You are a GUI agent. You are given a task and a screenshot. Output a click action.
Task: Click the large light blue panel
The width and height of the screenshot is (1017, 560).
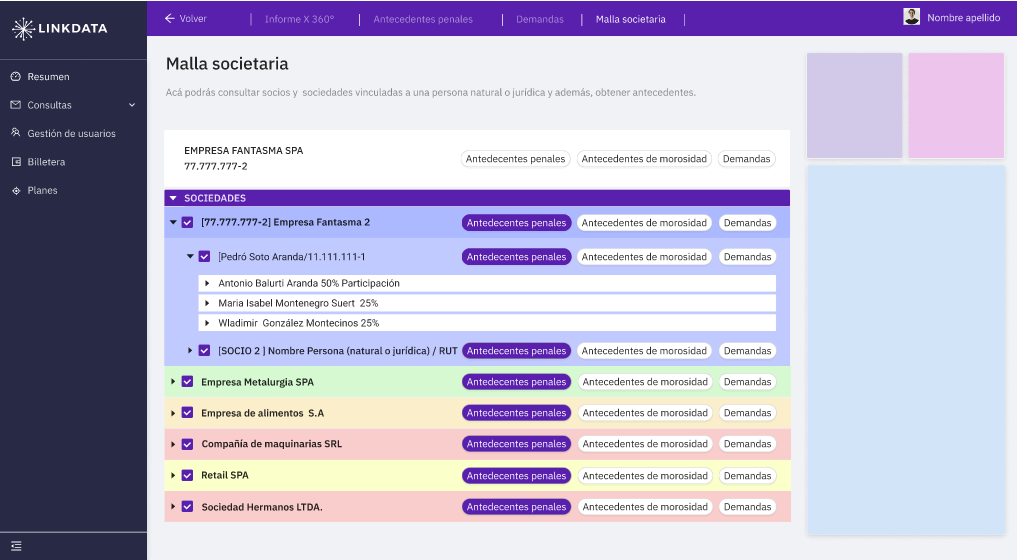[905, 350]
